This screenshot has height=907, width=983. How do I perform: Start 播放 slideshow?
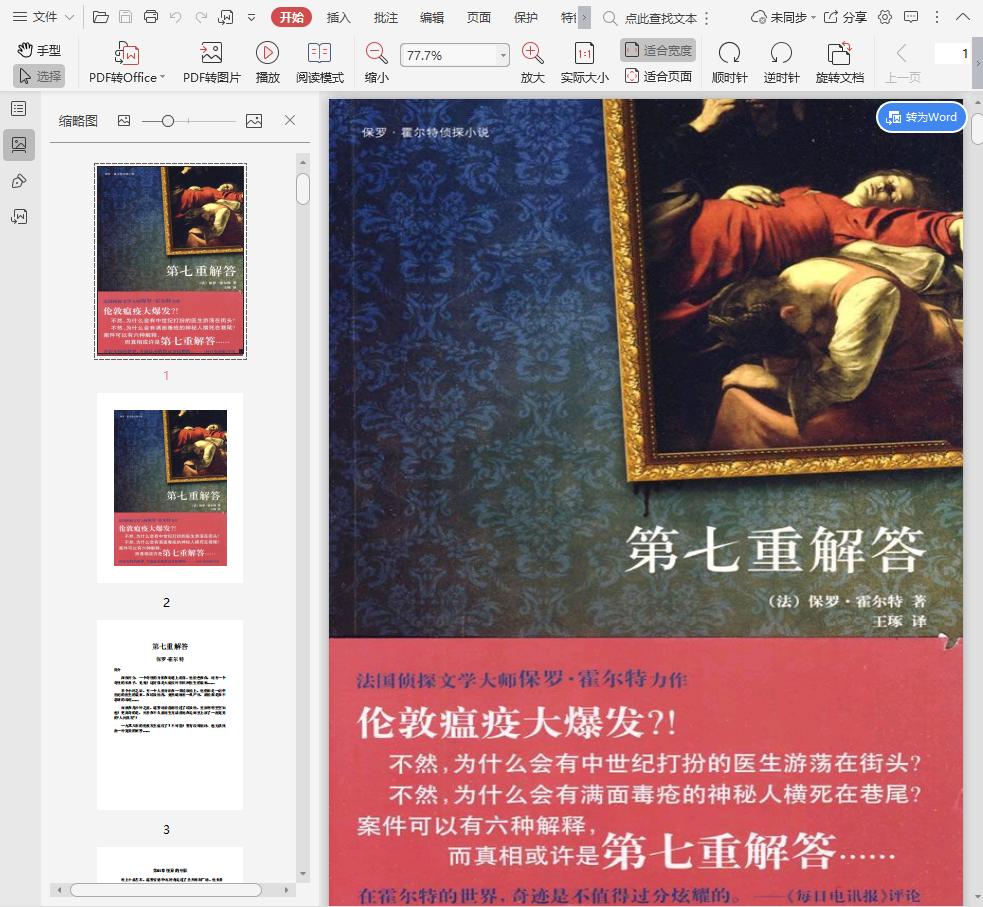[x=267, y=63]
